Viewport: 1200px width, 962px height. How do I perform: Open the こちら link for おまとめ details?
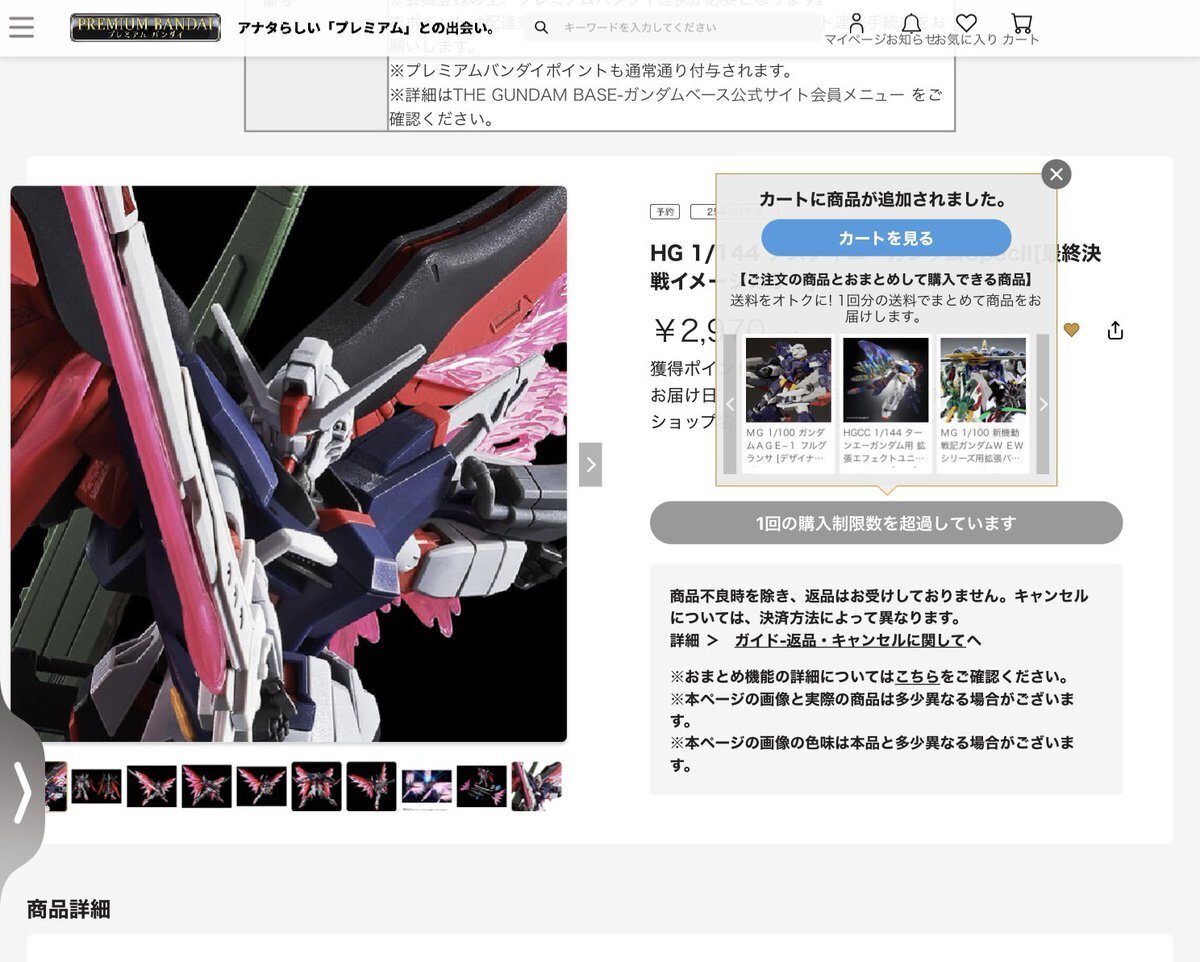[917, 677]
